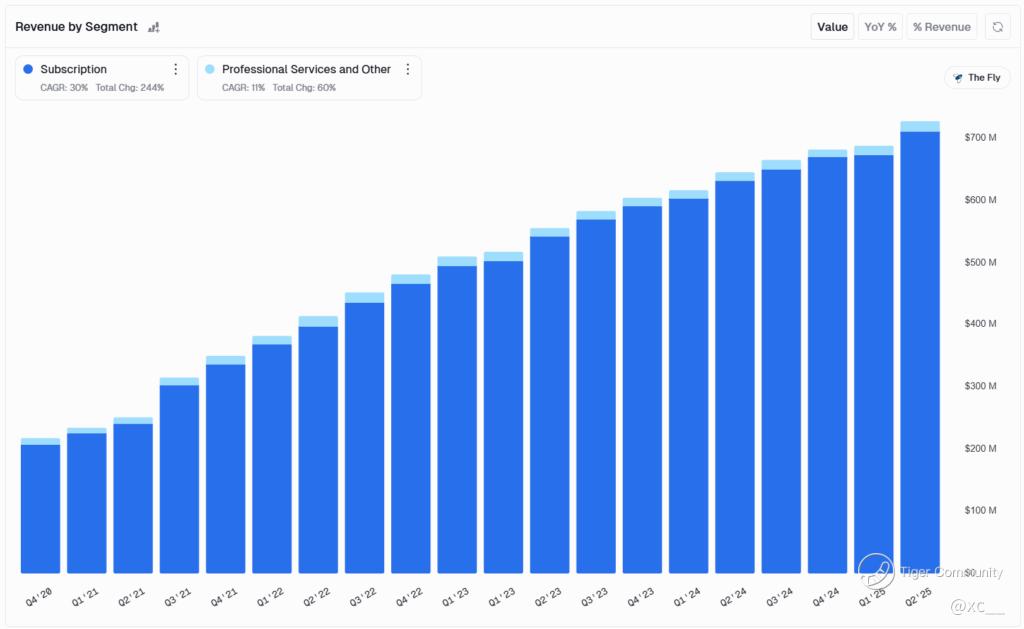
Task: Click the dark blue Subscription legend dot
Action: pyautogui.click(x=28, y=69)
